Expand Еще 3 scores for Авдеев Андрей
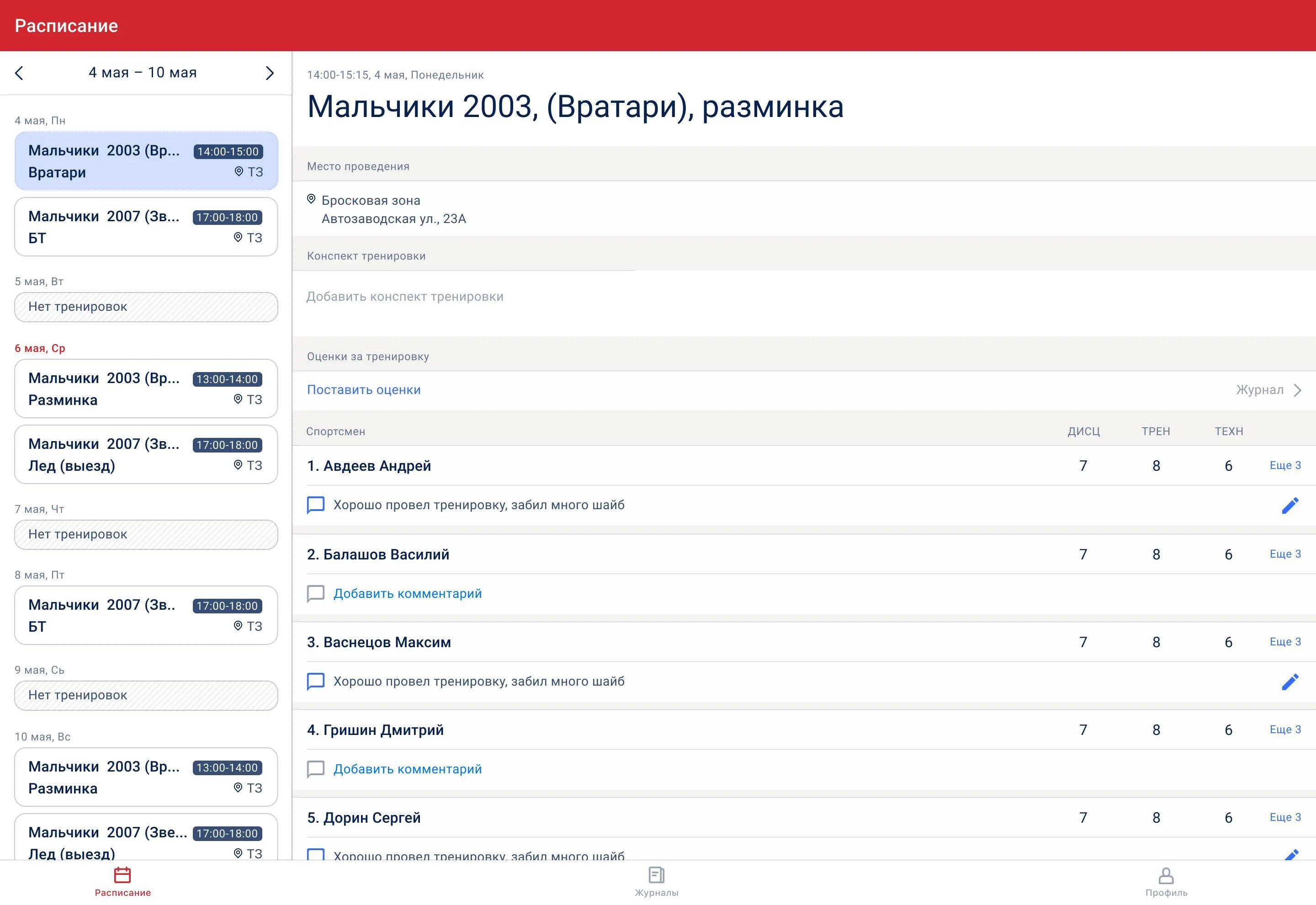Image resolution: width=1316 pixels, height=905 pixels. tap(1285, 466)
